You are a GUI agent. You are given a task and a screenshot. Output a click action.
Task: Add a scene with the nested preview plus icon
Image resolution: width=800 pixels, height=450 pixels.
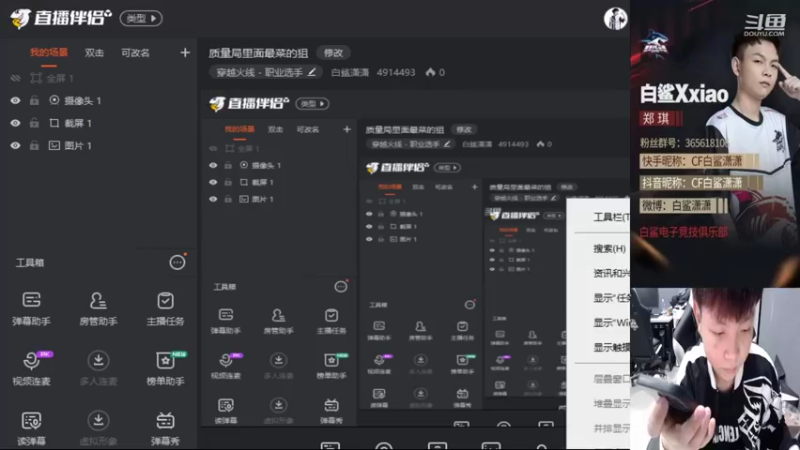click(x=347, y=130)
